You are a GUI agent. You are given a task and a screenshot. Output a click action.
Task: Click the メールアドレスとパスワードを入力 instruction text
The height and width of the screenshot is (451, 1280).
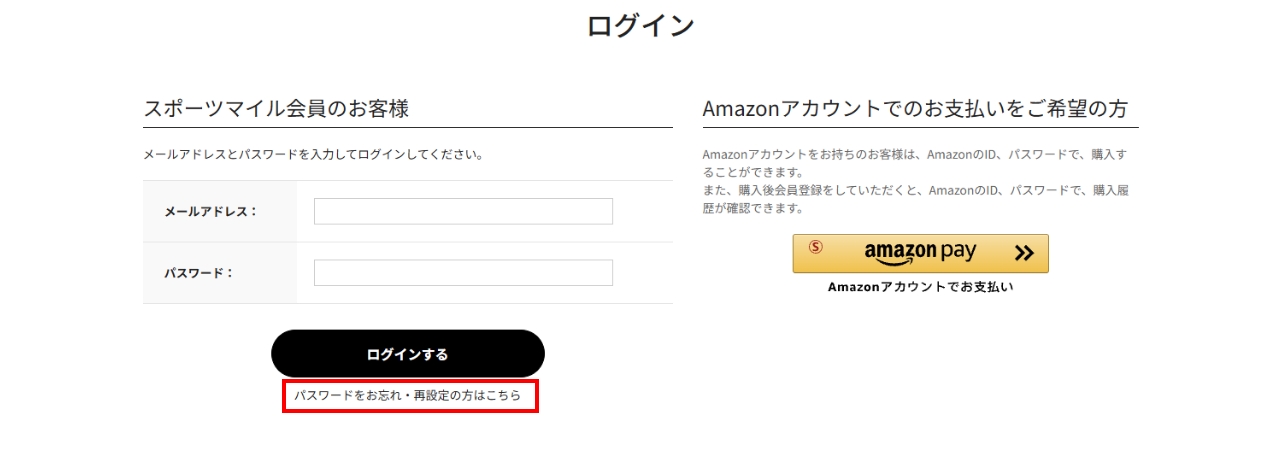[313, 155]
